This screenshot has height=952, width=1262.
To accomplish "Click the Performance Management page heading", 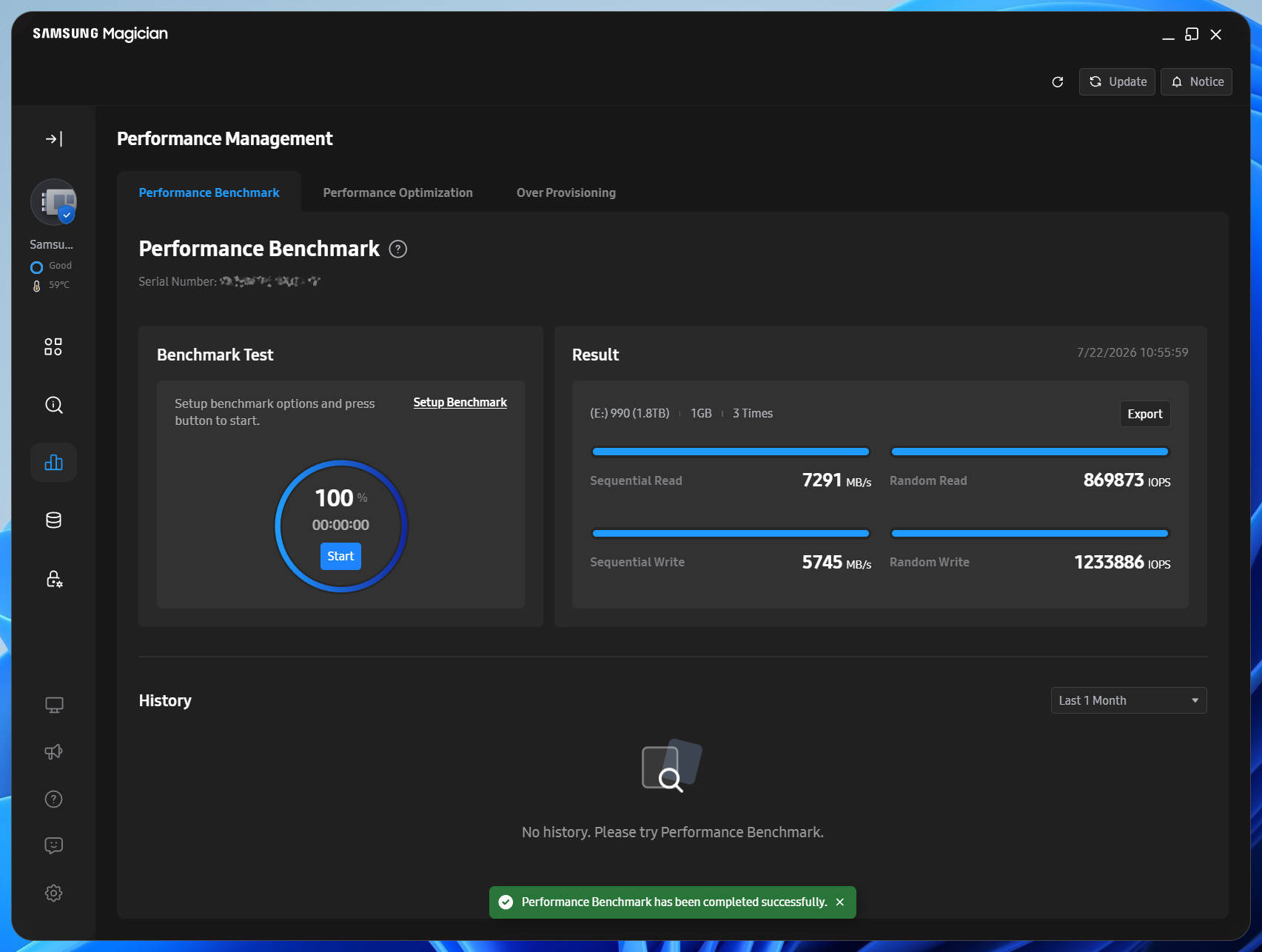I will coord(225,139).
